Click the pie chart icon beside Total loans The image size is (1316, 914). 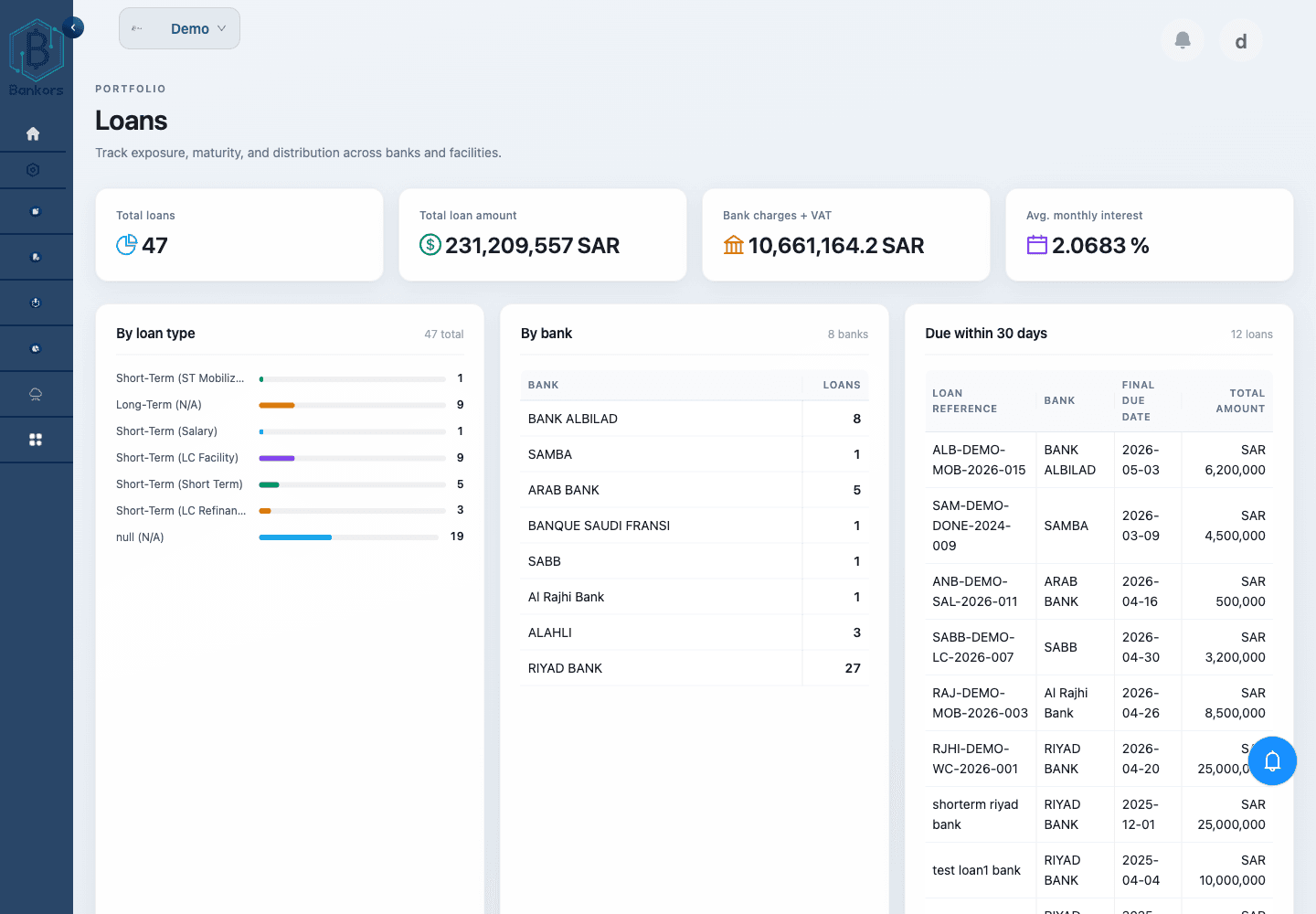click(x=126, y=244)
